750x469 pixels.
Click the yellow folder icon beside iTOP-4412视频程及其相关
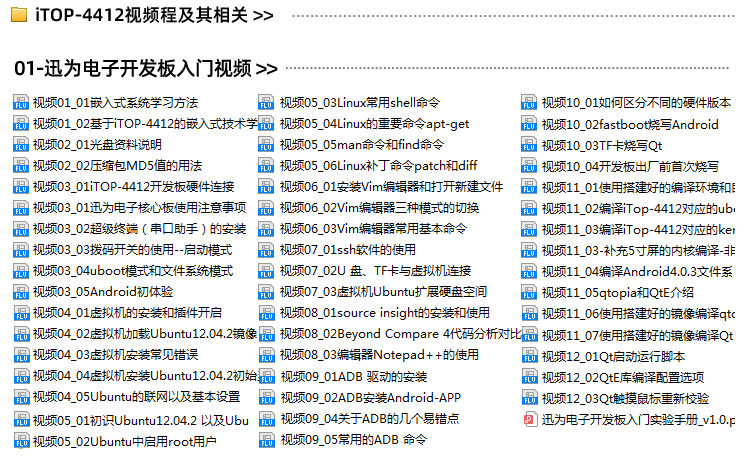[x=19, y=15]
